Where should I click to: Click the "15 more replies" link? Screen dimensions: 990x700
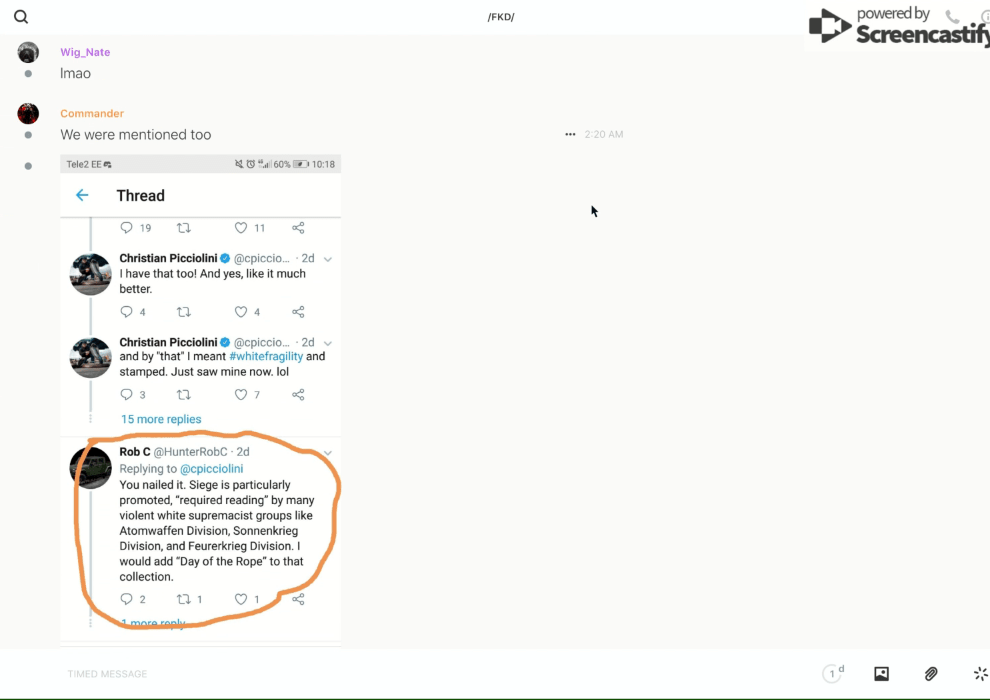tap(161, 419)
